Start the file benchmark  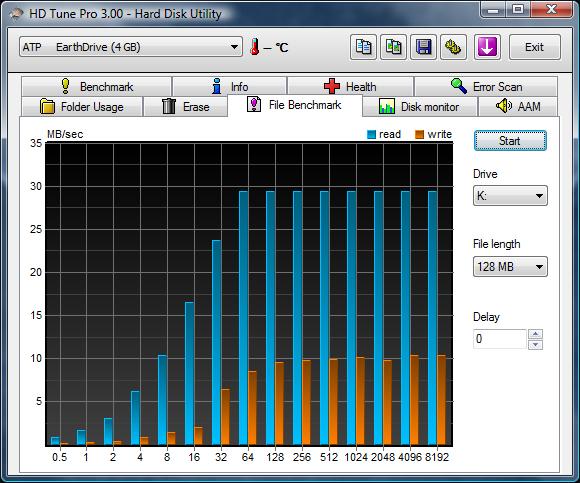[510, 141]
